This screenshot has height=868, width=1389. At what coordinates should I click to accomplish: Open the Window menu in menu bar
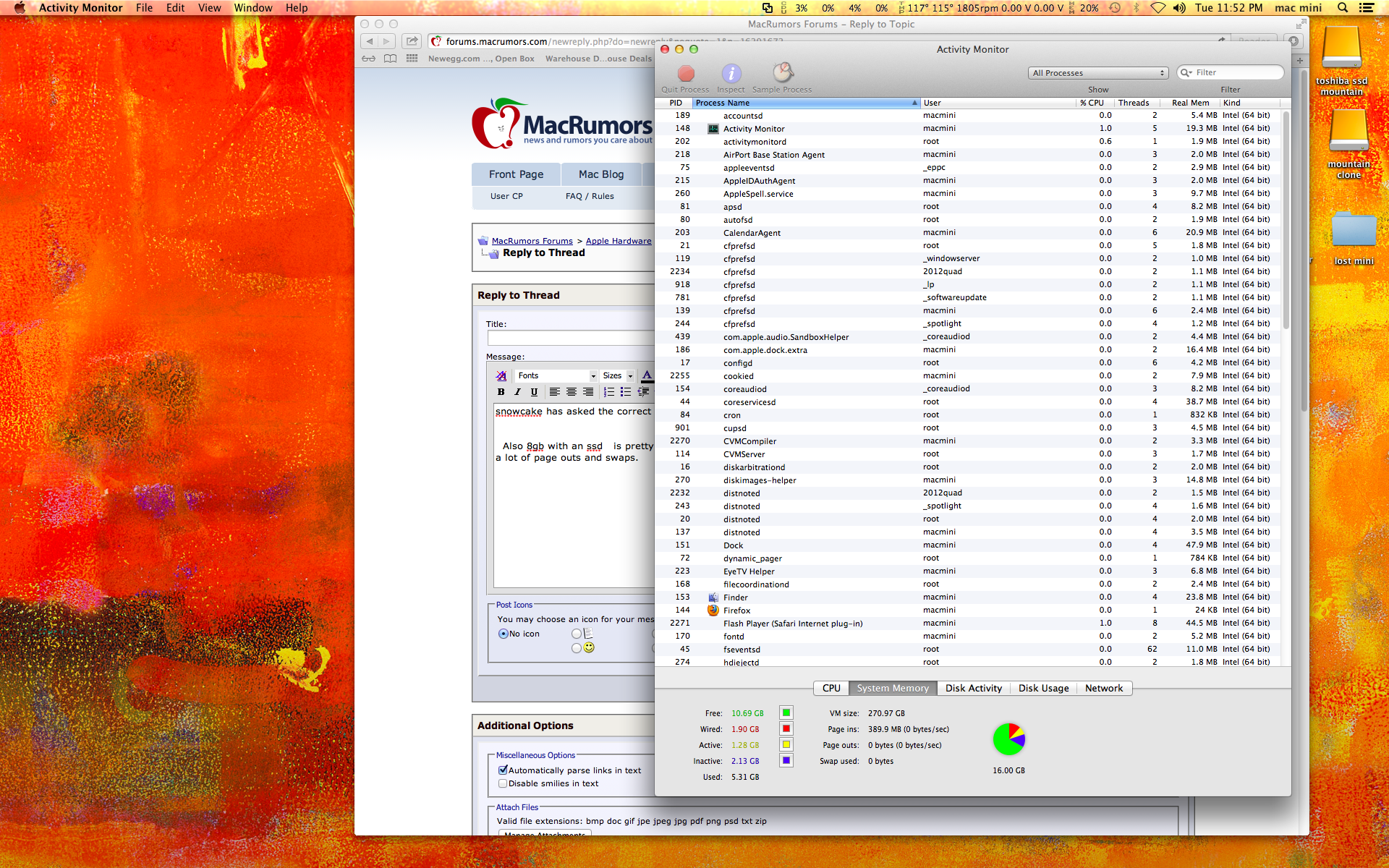(253, 8)
